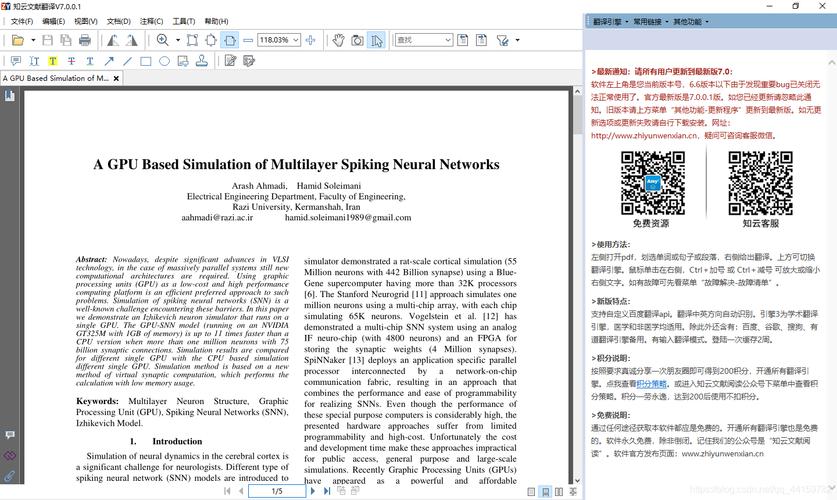The image size is (837, 500).
Task: Click the 积分策略 link
Action: pos(651,384)
